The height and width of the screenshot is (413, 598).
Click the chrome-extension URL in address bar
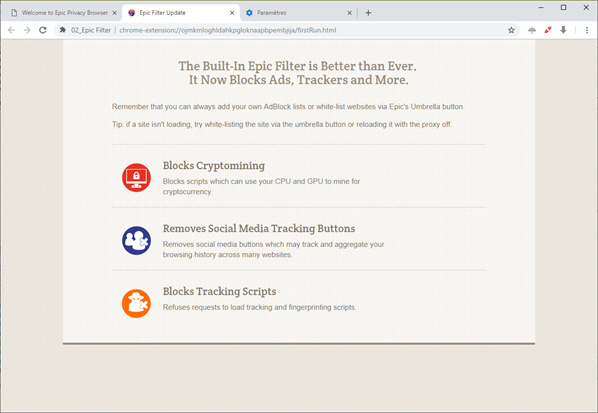tap(228, 30)
